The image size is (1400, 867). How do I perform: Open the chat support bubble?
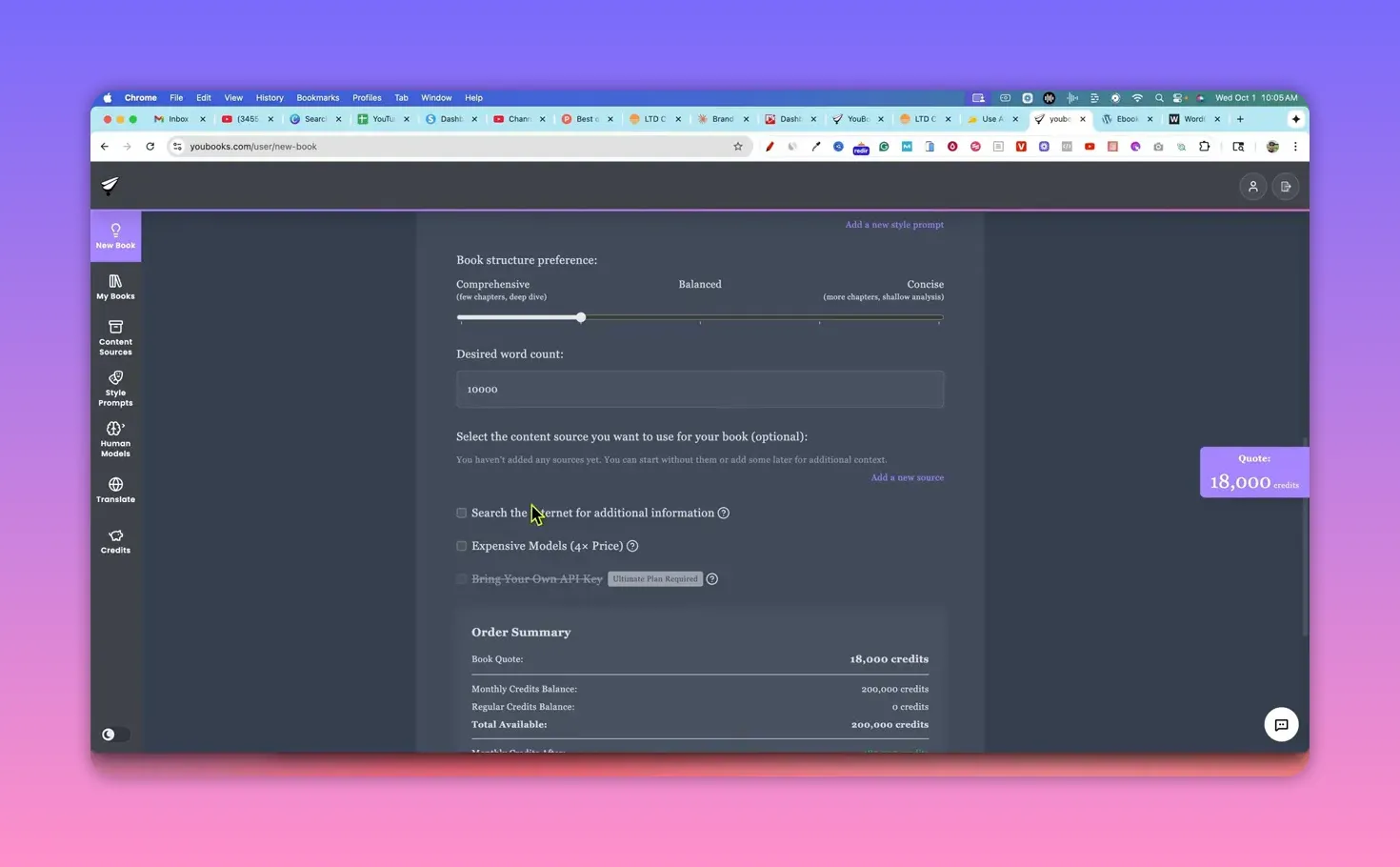(1280, 725)
